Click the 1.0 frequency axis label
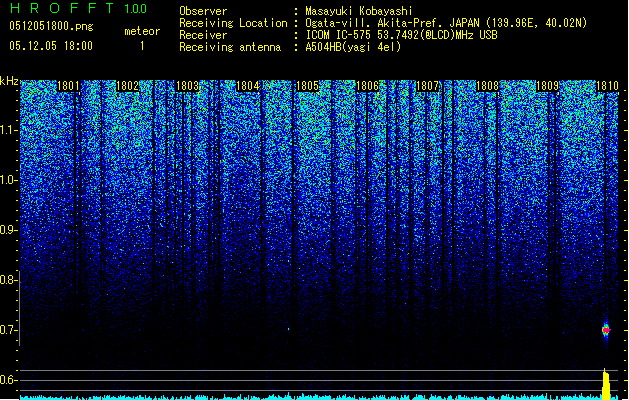 [x=9, y=180]
